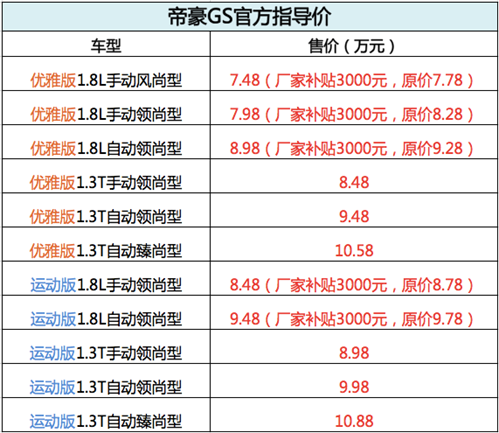Click the 运动版1.8L自动领尚型 model cell
Image resolution: width=499 pixels, height=433 pixels.
point(106,319)
